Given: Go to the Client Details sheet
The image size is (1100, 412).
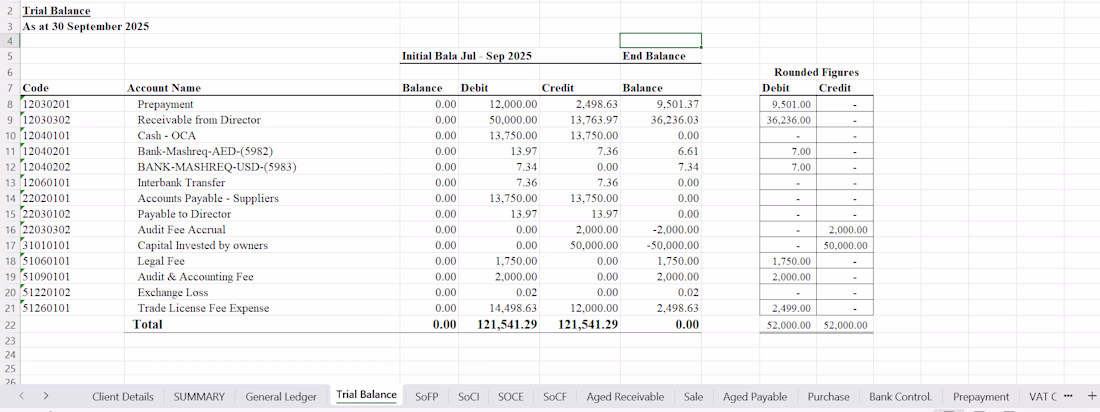Looking at the screenshot, I should (x=123, y=397).
